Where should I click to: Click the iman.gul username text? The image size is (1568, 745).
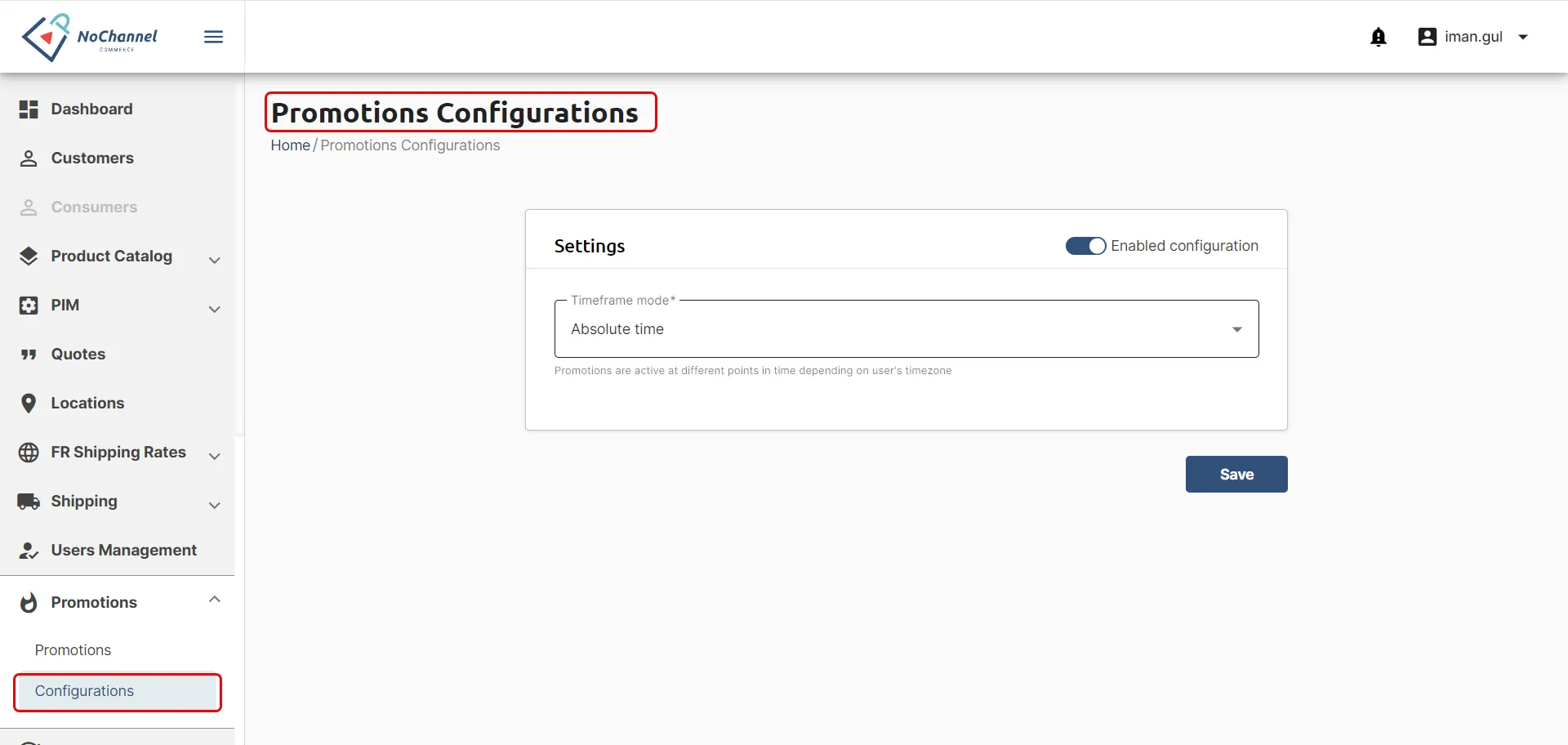(1473, 37)
